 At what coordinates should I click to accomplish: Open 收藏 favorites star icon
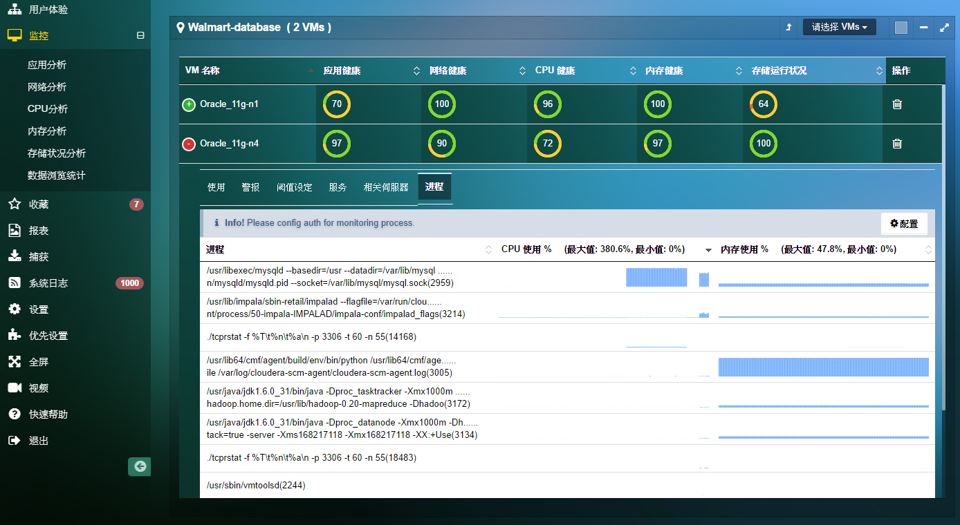click(14, 204)
